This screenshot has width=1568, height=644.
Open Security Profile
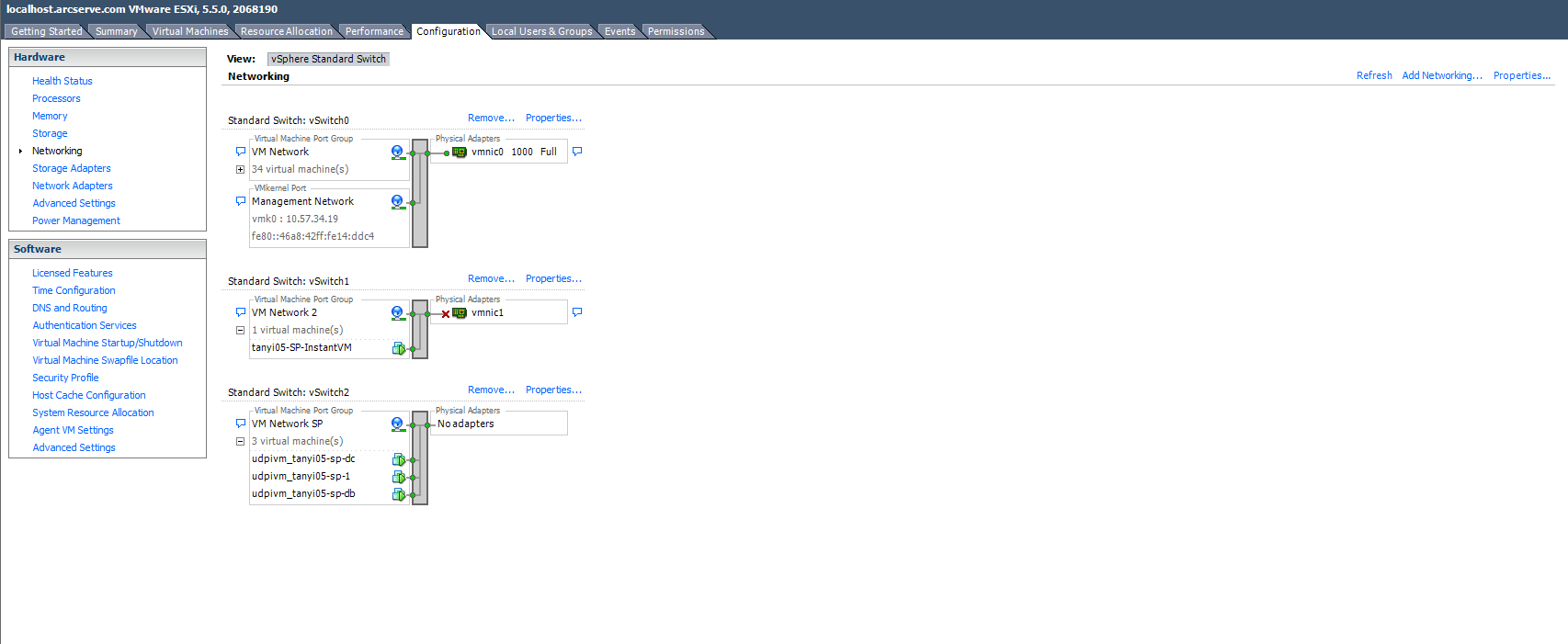tap(65, 378)
